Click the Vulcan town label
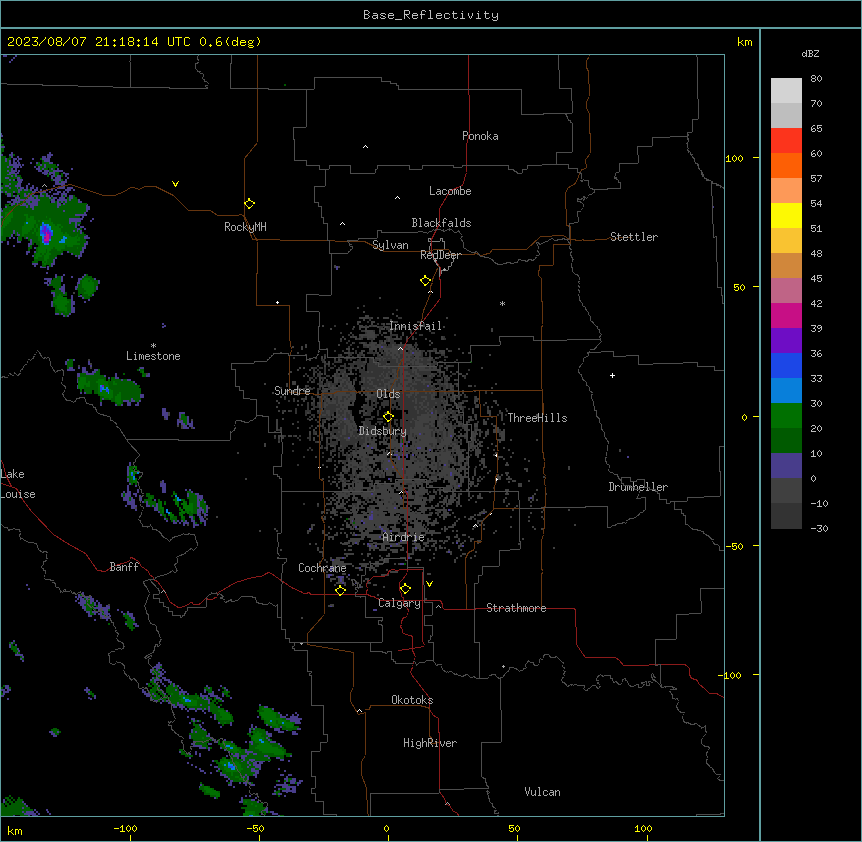 coord(543,792)
